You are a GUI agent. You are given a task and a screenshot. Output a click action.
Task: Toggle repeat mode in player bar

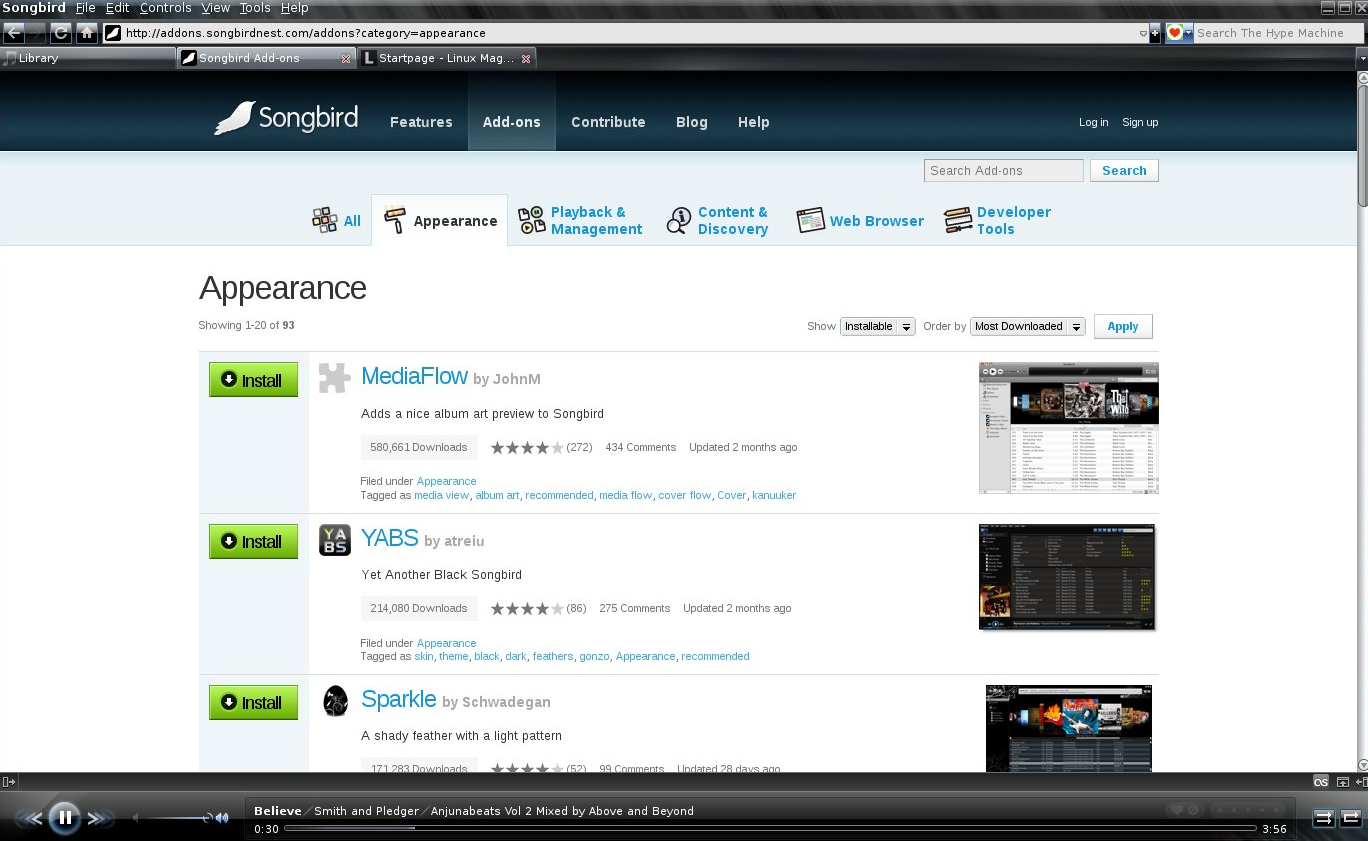1350,818
